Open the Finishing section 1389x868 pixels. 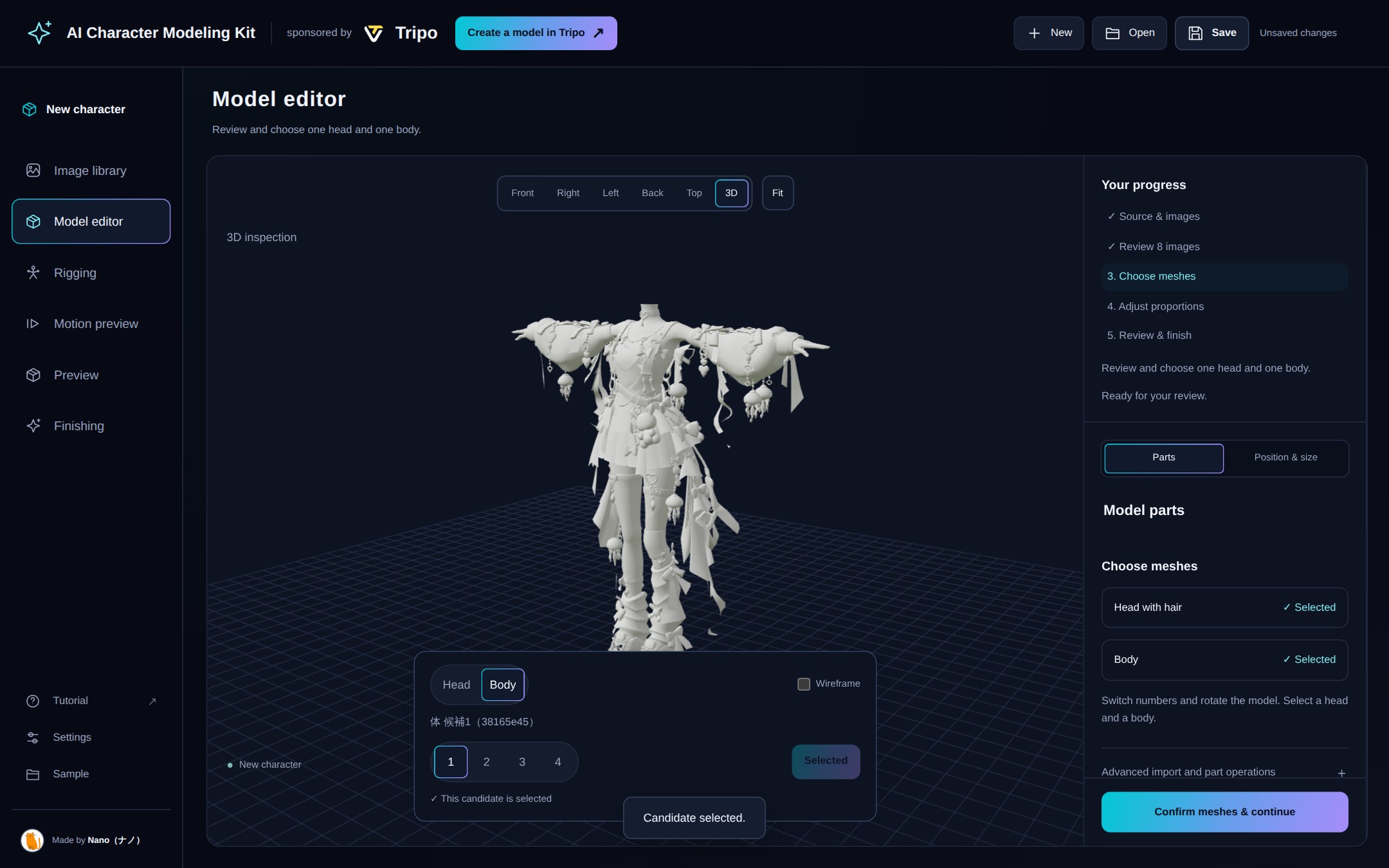(91, 426)
